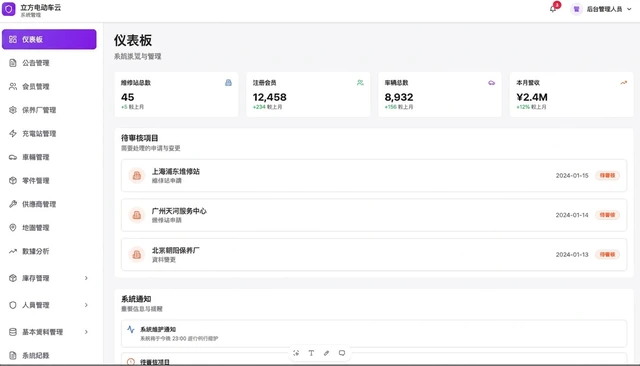This screenshot has width=640, height=366.
Task: Click the 零件管理 box icon
Action: coord(13,180)
